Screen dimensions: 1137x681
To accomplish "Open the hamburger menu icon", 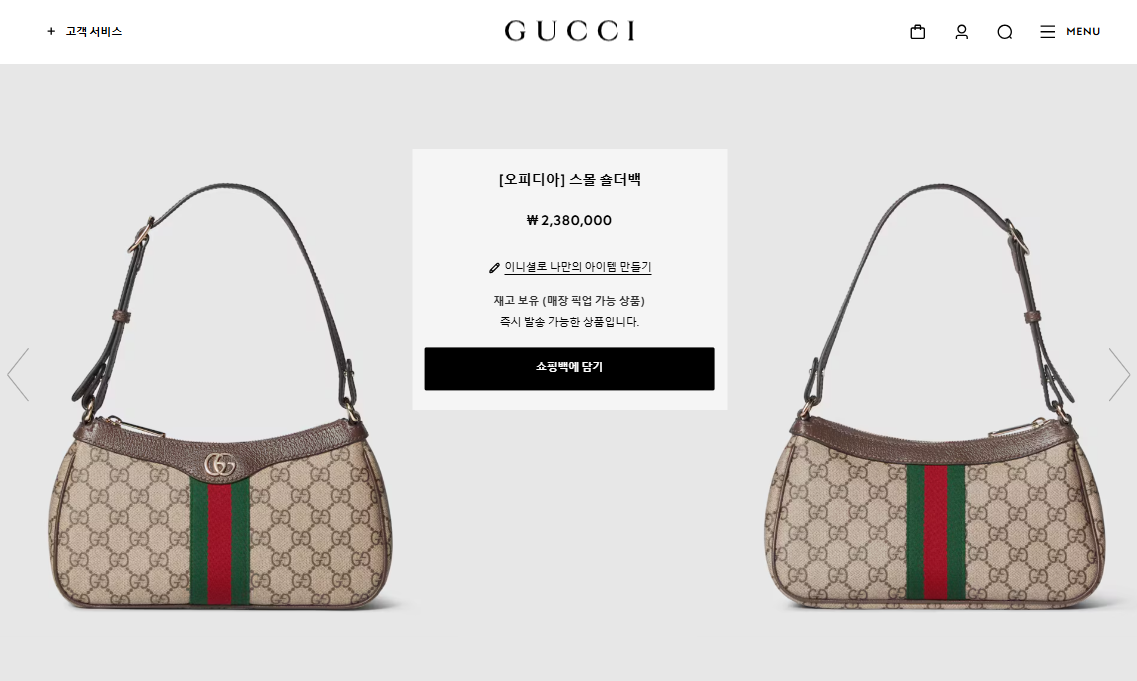I will 1047,32.
